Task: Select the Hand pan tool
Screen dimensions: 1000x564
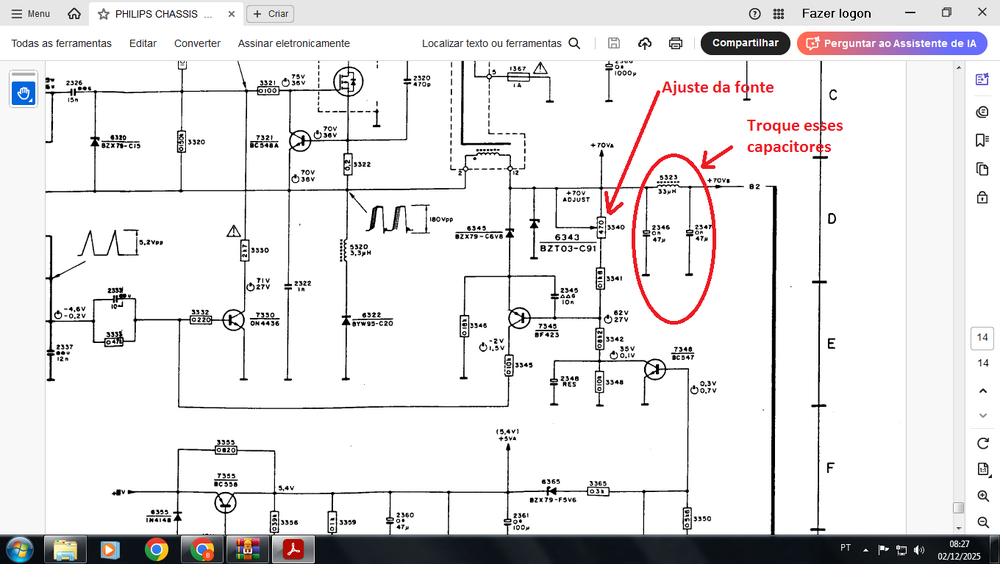Action: point(24,92)
